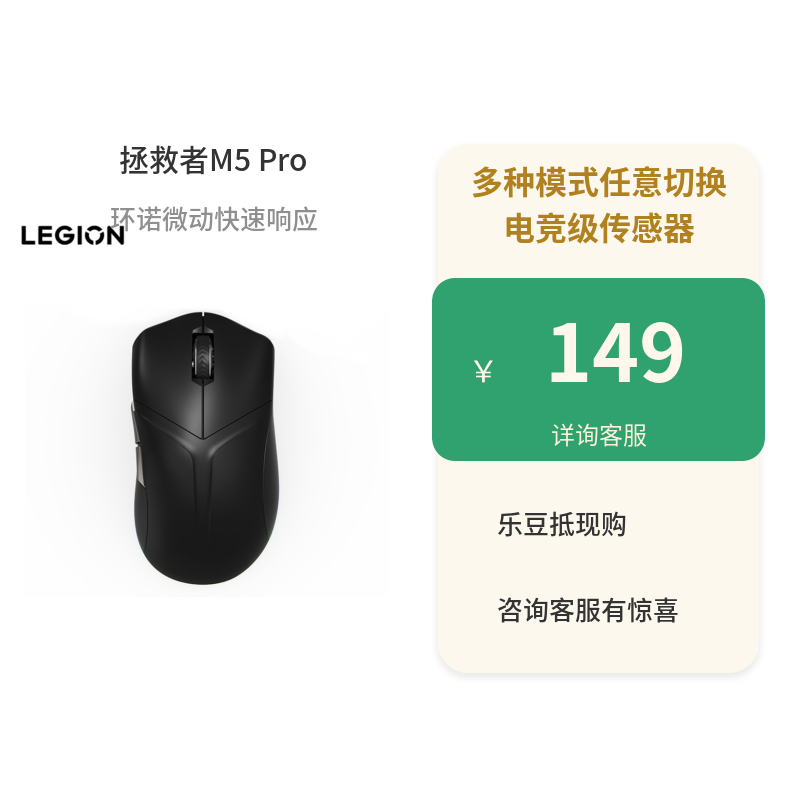Click the 电竞级传感器 headline
The image size is (800, 800).
[x=599, y=229]
